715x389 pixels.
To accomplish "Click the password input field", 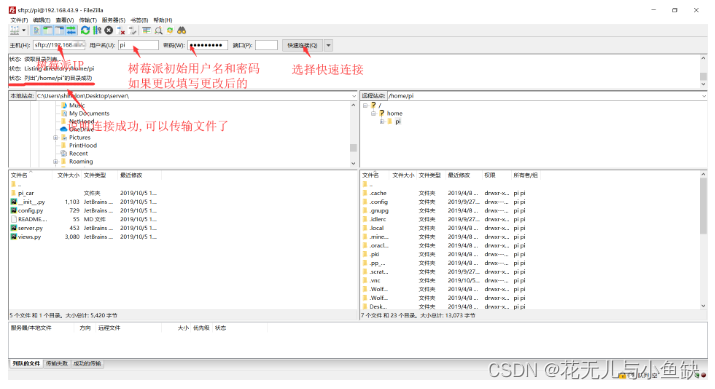I will 207,45.
